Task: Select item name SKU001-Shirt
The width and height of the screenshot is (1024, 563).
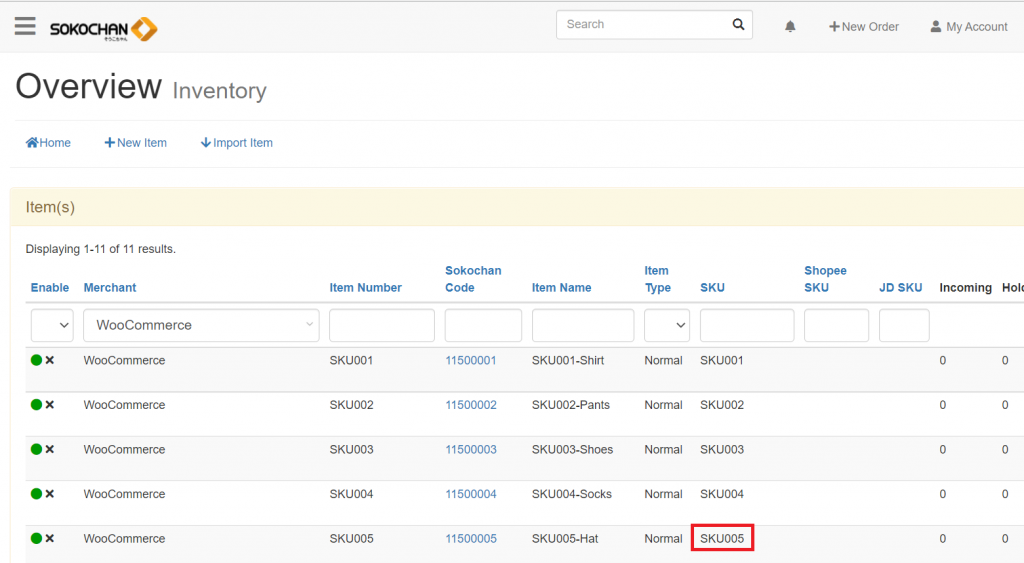Action: coord(568,361)
